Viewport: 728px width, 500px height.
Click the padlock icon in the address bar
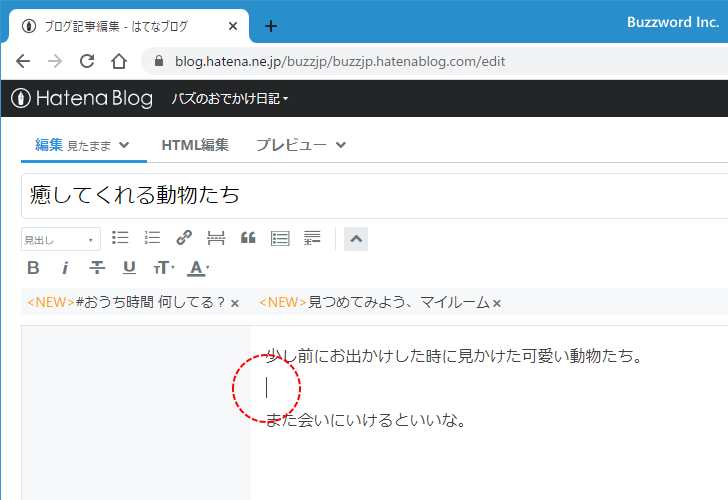point(159,61)
